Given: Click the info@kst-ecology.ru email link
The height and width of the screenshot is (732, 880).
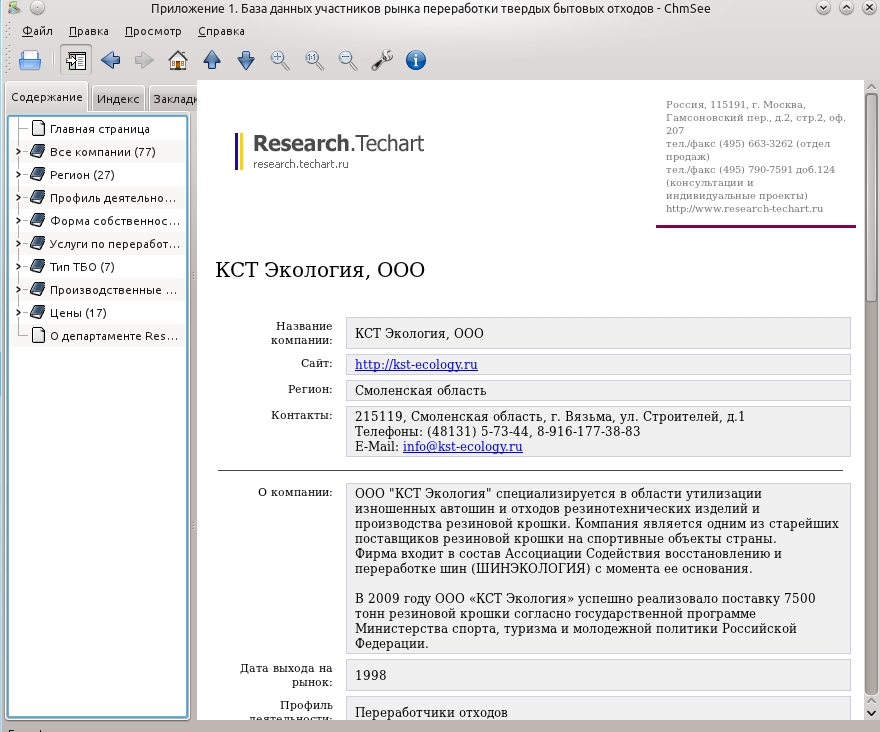Looking at the screenshot, I should [x=462, y=446].
